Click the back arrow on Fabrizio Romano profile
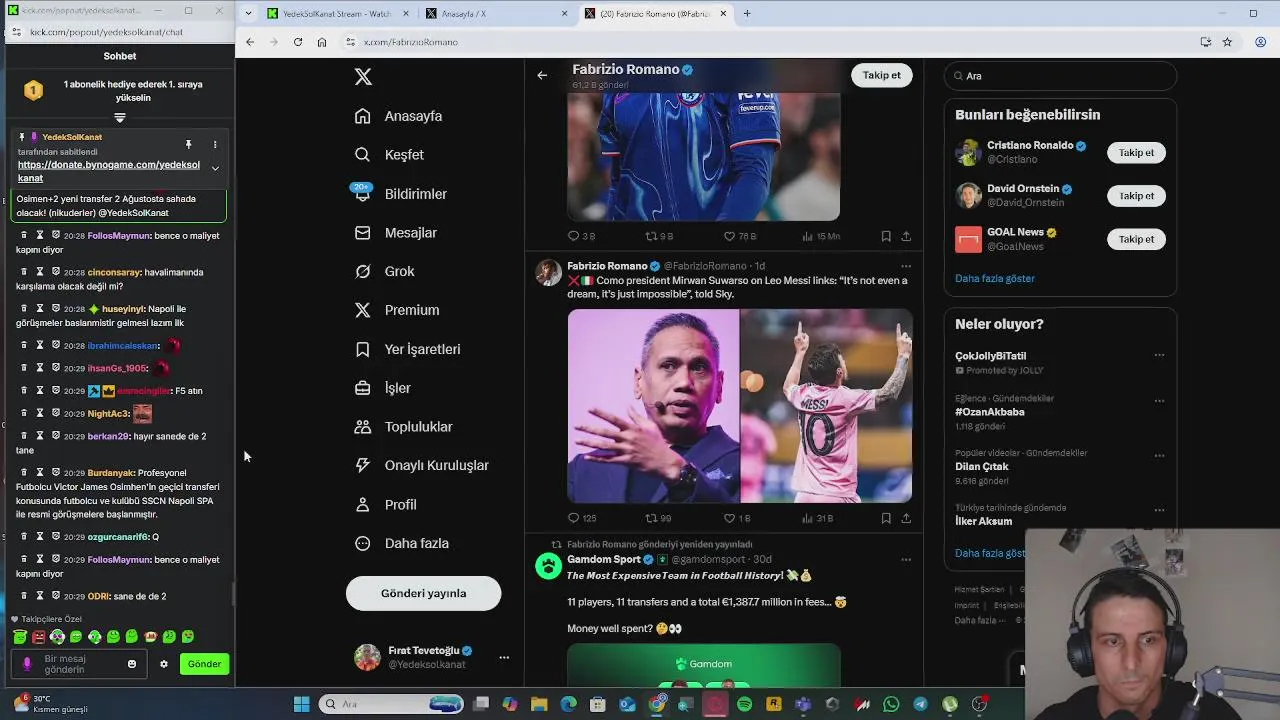 pyautogui.click(x=542, y=75)
